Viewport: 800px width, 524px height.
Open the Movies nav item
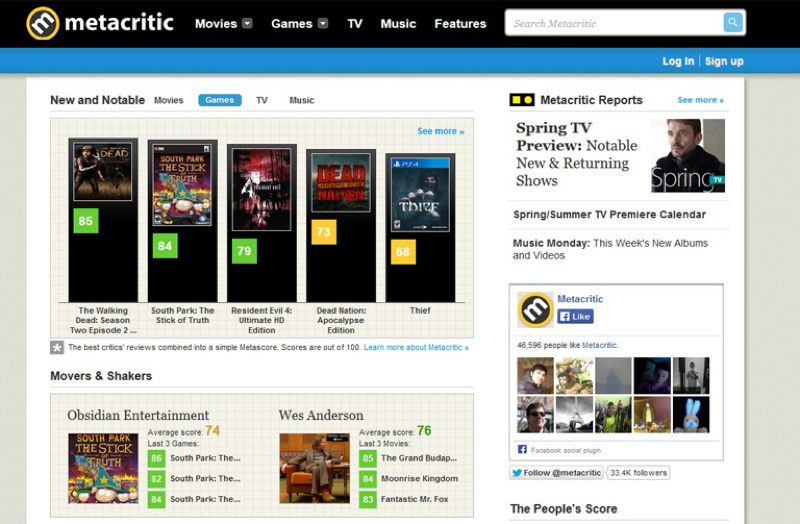216,24
